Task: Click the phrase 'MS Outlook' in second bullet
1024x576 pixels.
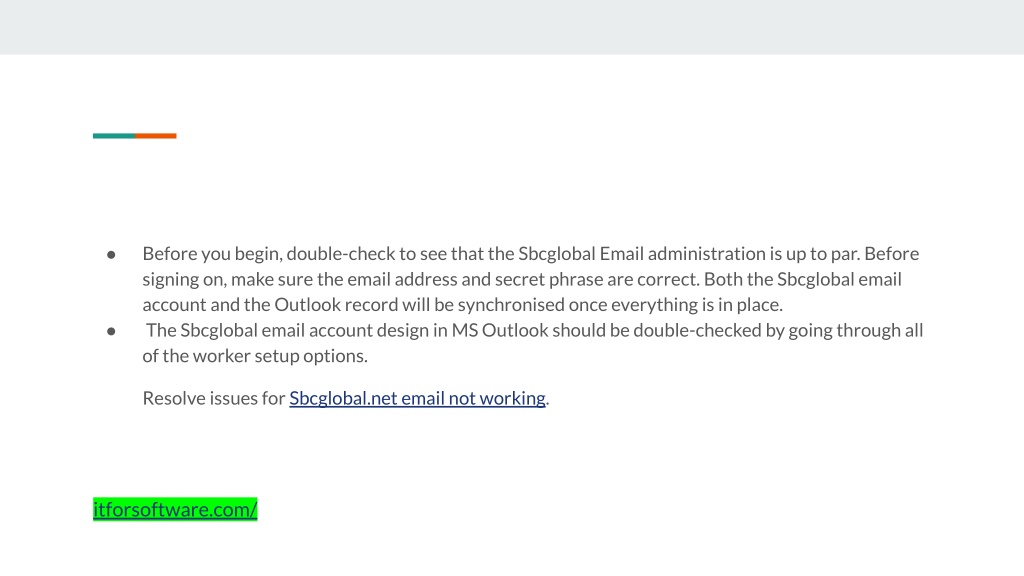Action: point(500,330)
